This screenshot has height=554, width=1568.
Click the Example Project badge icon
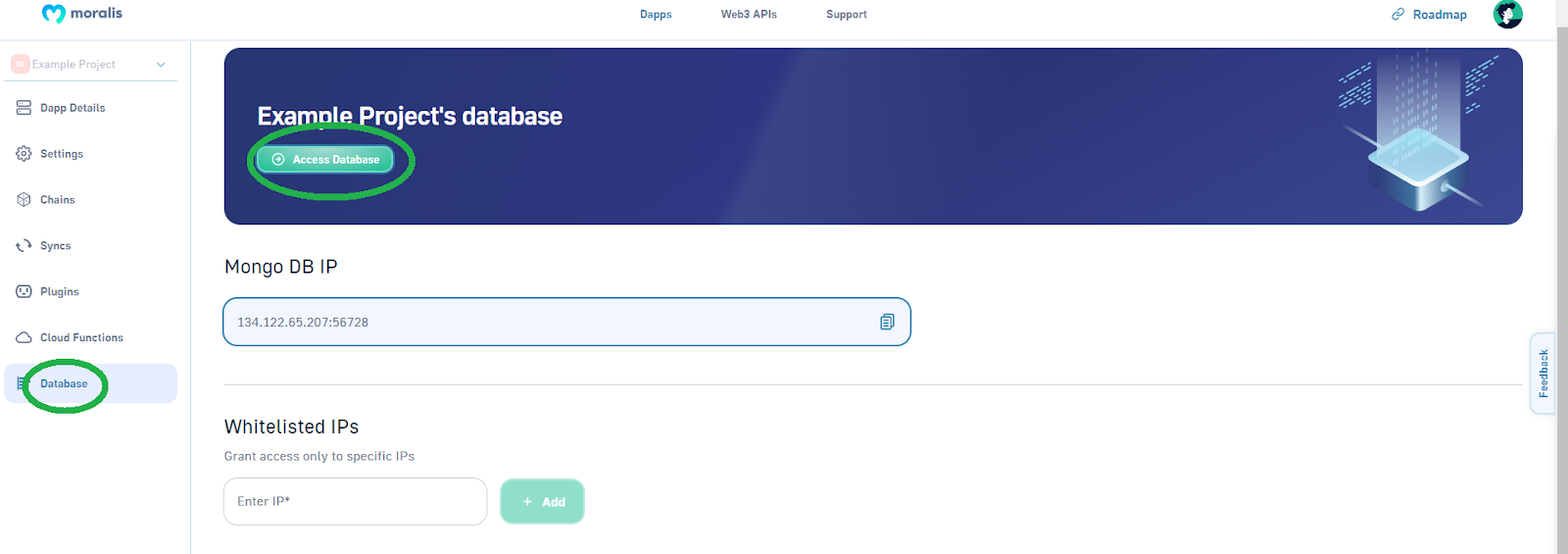point(20,64)
